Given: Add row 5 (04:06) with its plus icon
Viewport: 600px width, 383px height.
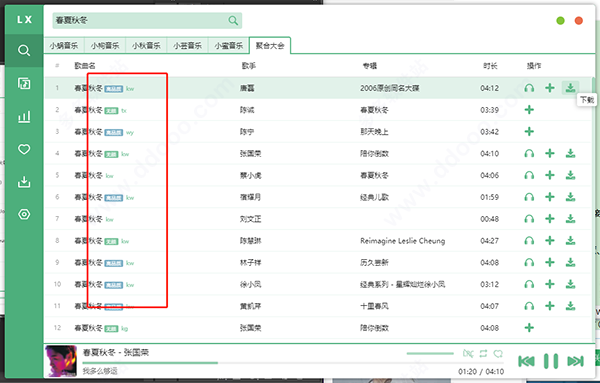Looking at the screenshot, I should click(549, 175).
